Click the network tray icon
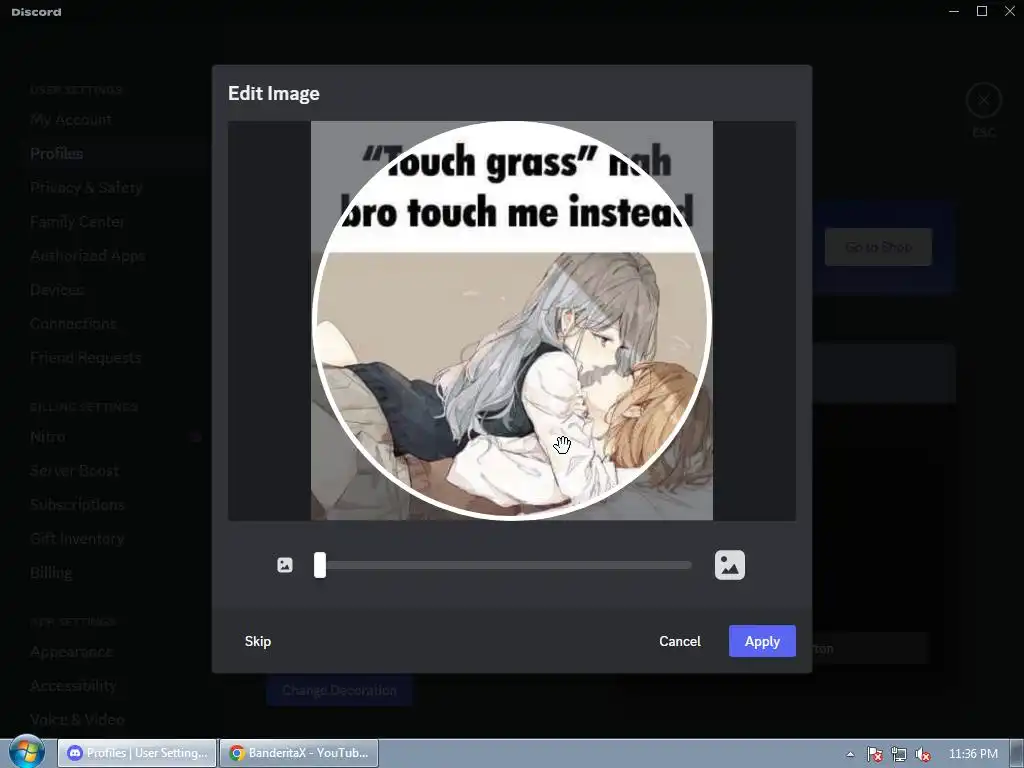 pos(899,754)
